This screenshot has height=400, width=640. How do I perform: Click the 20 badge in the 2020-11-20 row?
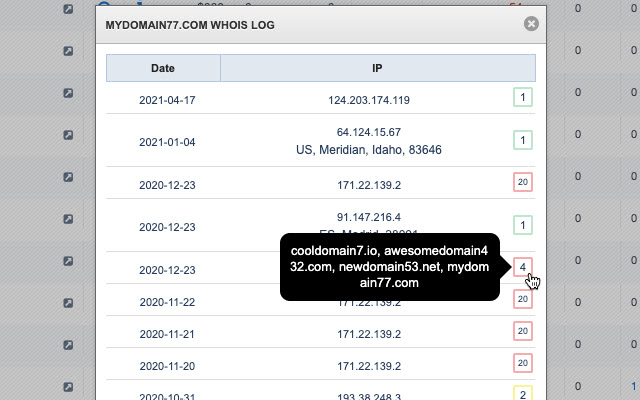coord(523,363)
